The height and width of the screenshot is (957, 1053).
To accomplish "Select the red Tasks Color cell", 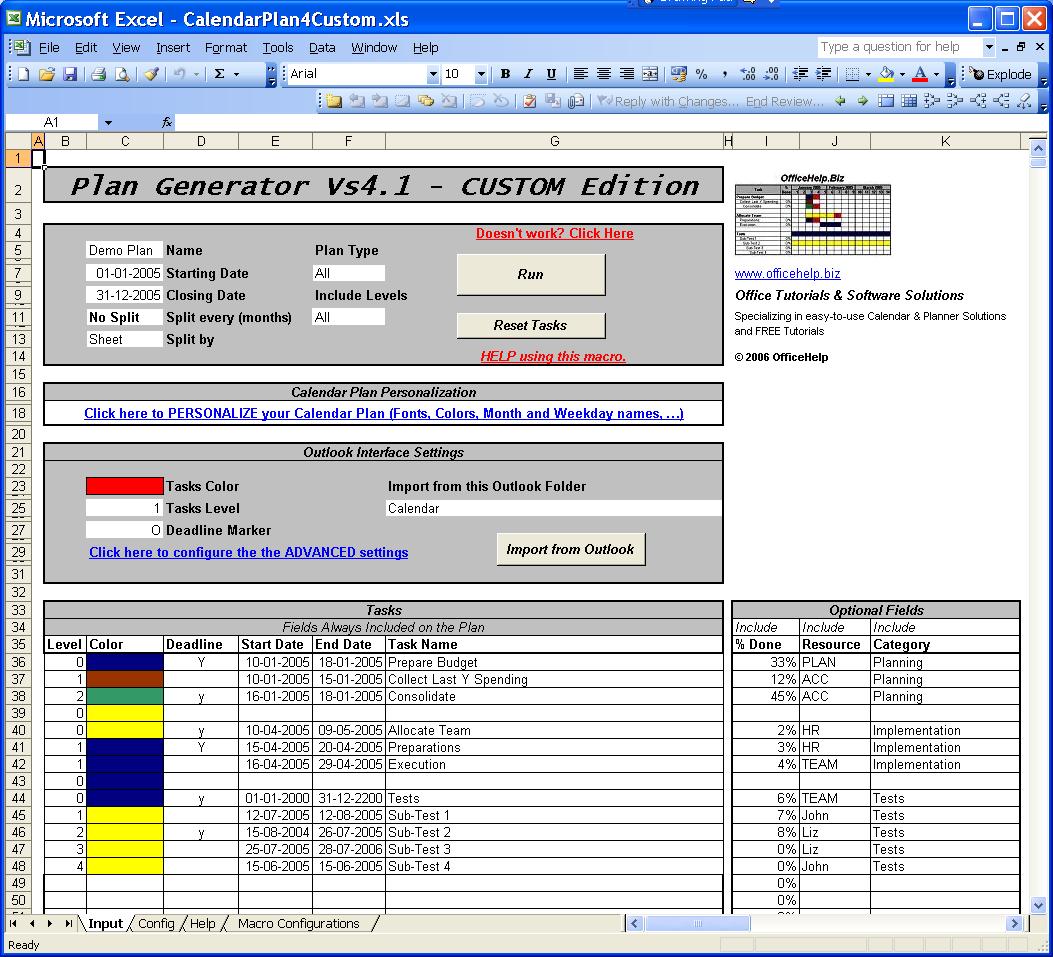I will pyautogui.click(x=124, y=486).
